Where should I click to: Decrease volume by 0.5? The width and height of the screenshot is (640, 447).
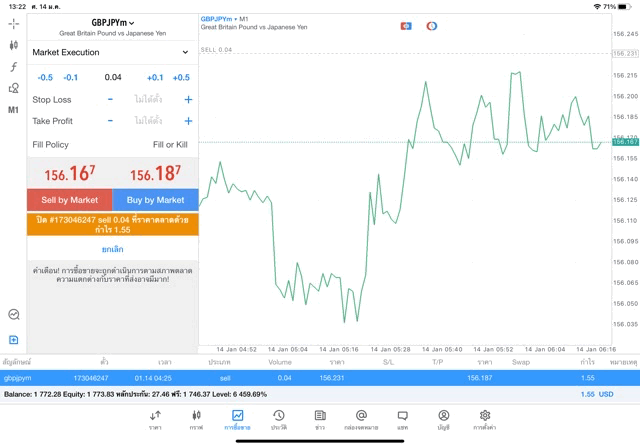pyautogui.click(x=45, y=78)
